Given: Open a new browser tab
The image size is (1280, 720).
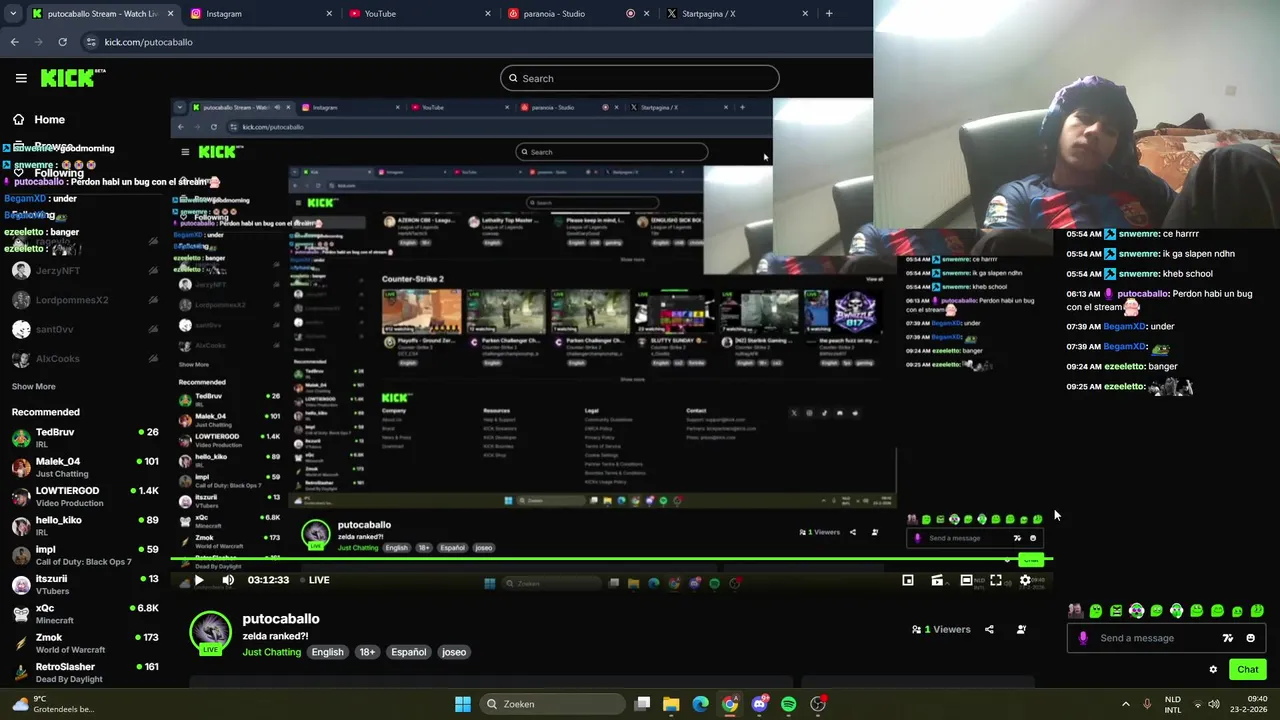Looking at the screenshot, I should 829,14.
